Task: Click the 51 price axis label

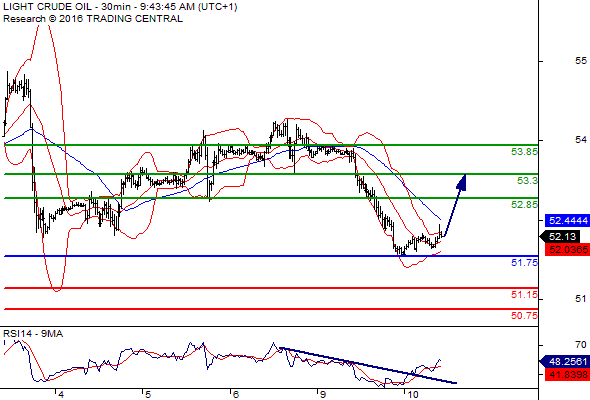Action: (581, 299)
